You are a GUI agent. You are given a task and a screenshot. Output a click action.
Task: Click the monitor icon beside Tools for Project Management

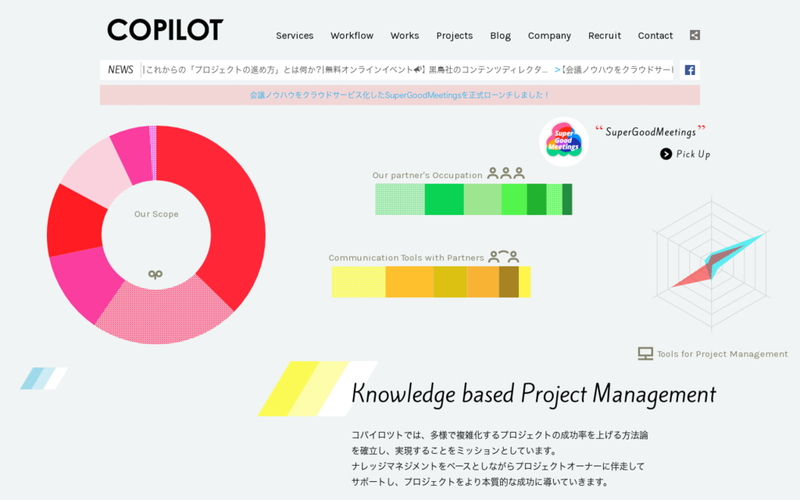(645, 354)
